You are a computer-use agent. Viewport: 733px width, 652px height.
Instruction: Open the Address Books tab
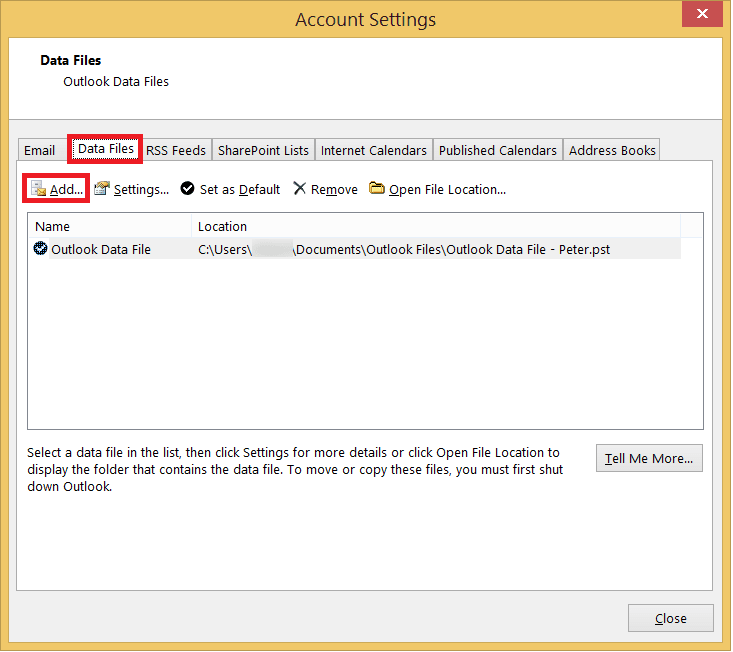pyautogui.click(x=612, y=150)
